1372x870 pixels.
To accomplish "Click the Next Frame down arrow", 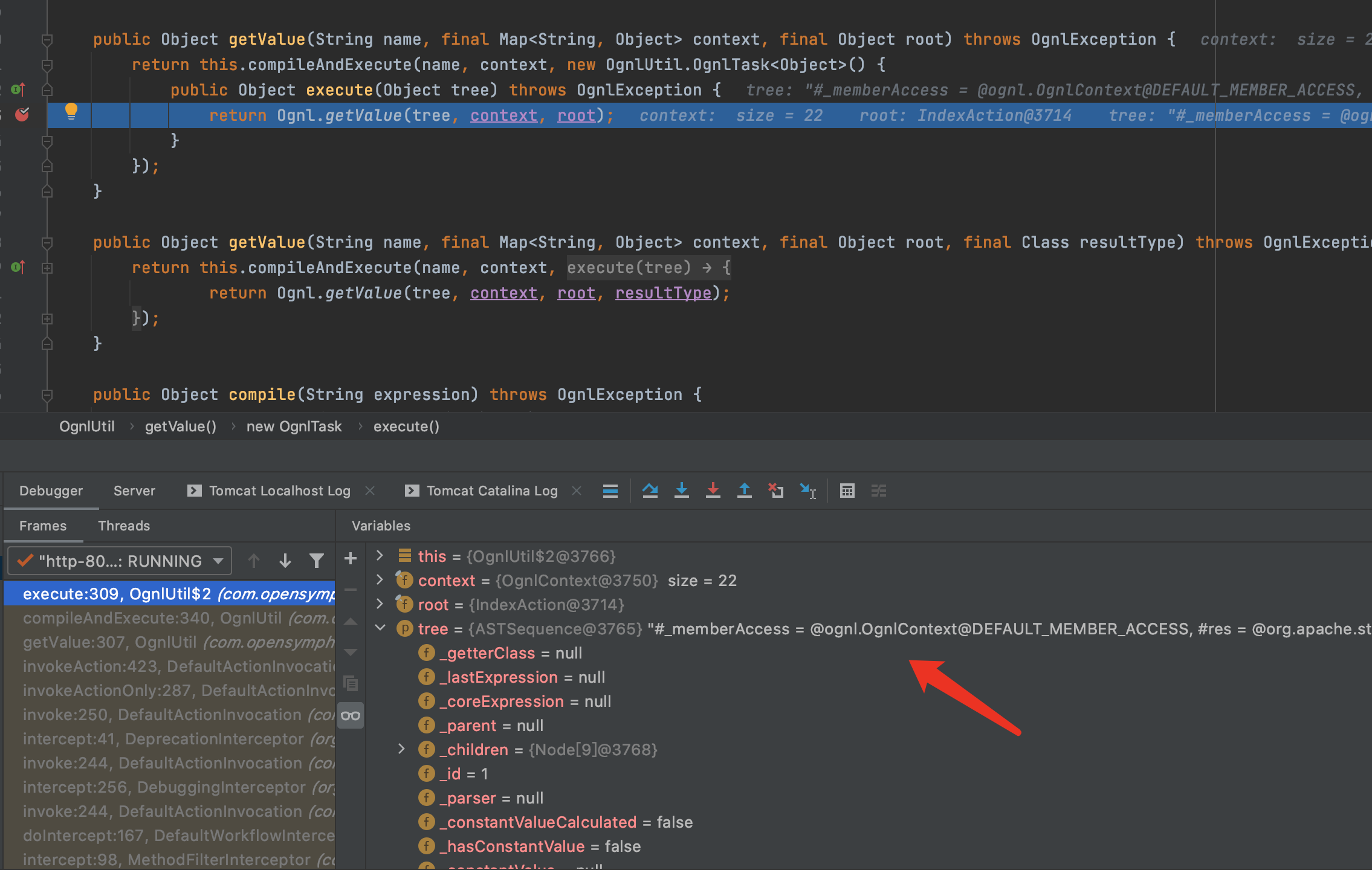I will pyautogui.click(x=285, y=561).
